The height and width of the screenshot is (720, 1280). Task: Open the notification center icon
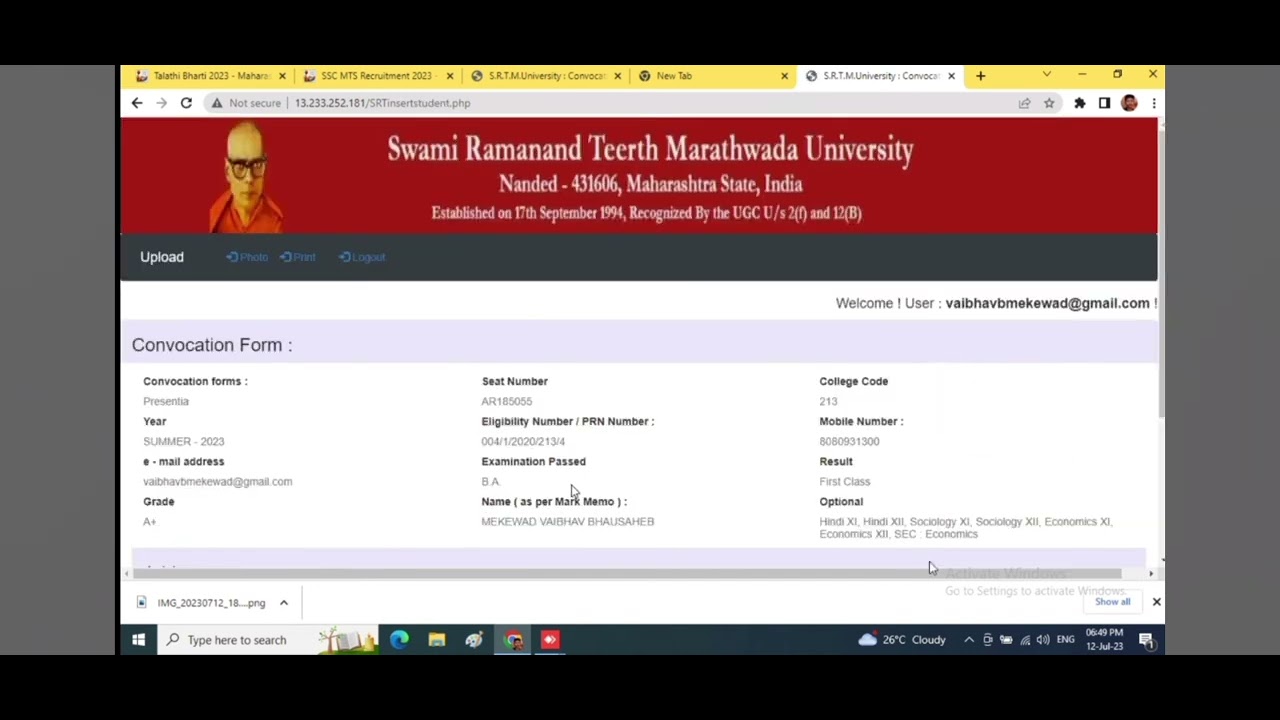1146,640
